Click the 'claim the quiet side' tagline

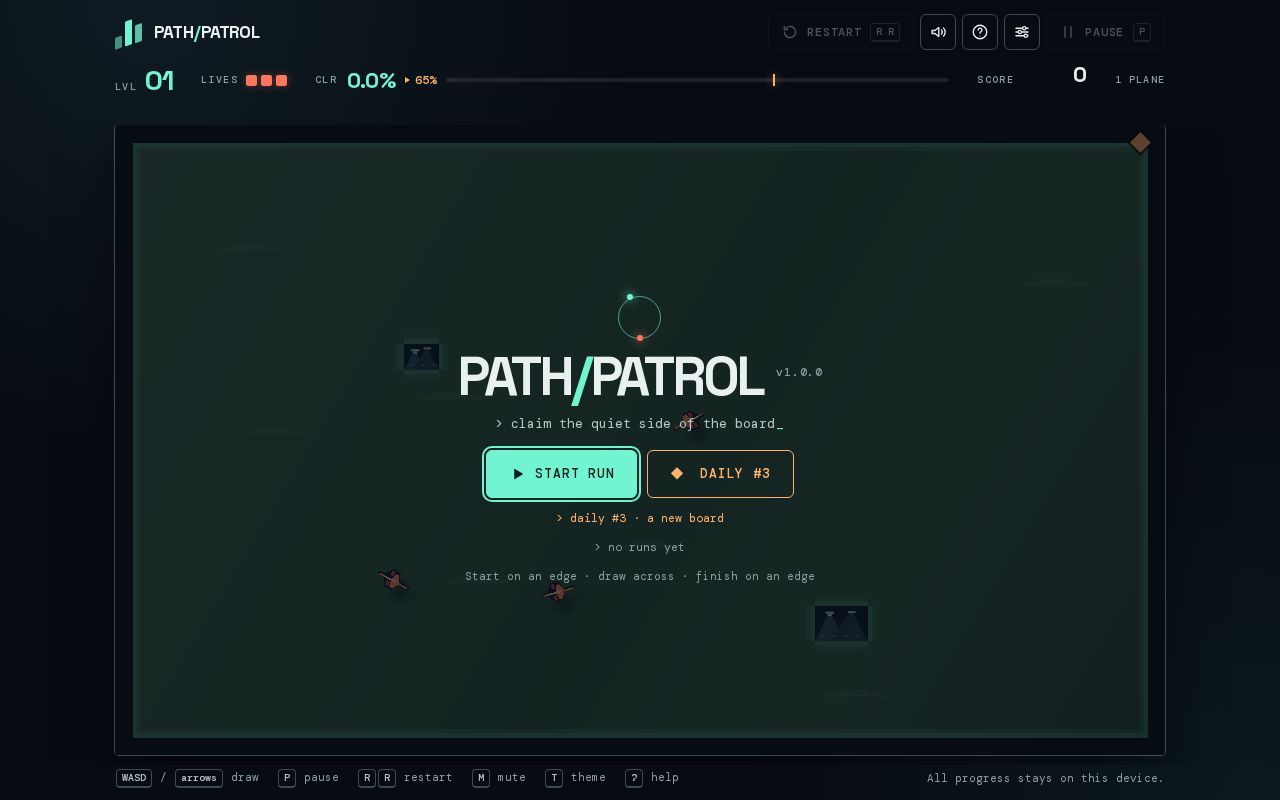click(x=640, y=424)
